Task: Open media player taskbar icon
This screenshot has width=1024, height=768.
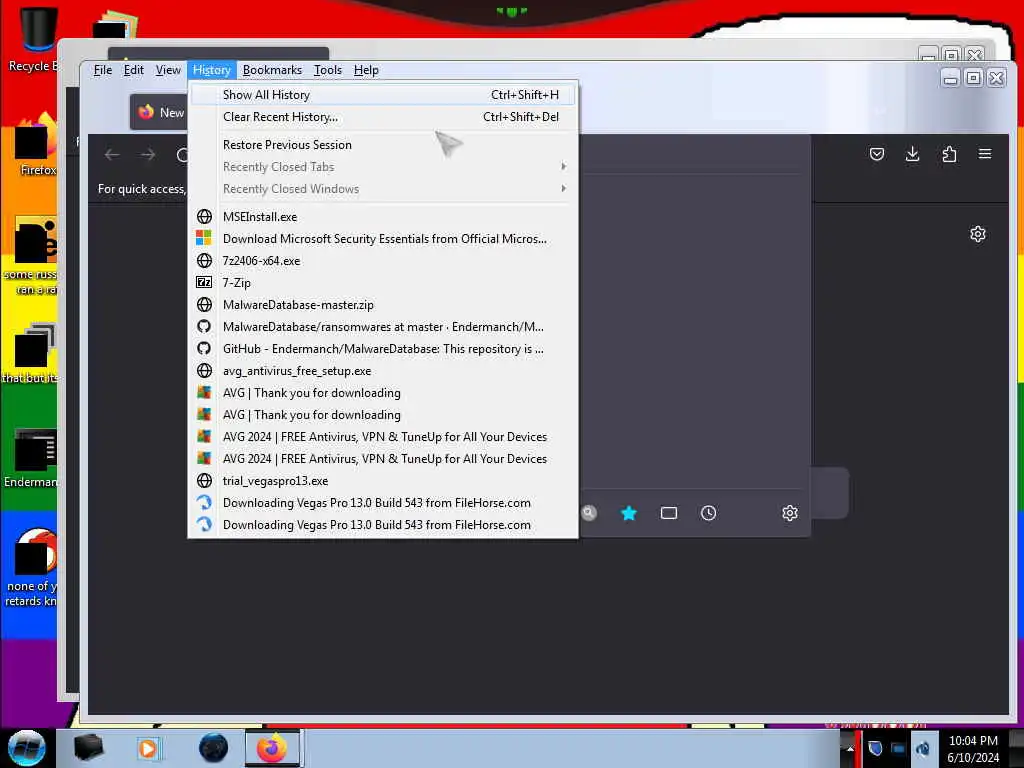Action: coord(148,748)
